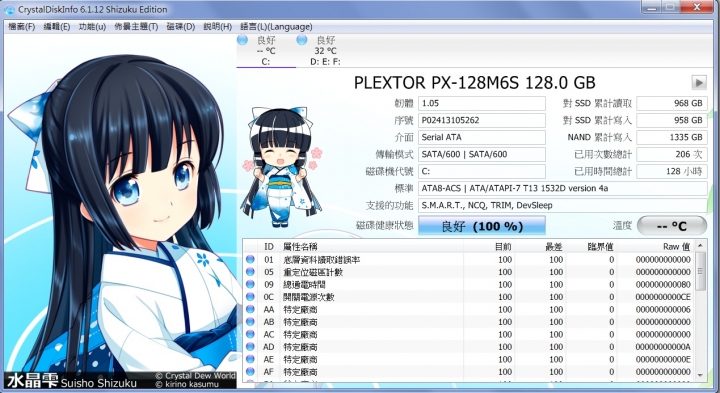Click the power on hours 128 小時
Viewport: 720px width, 393px height.
tap(671, 171)
